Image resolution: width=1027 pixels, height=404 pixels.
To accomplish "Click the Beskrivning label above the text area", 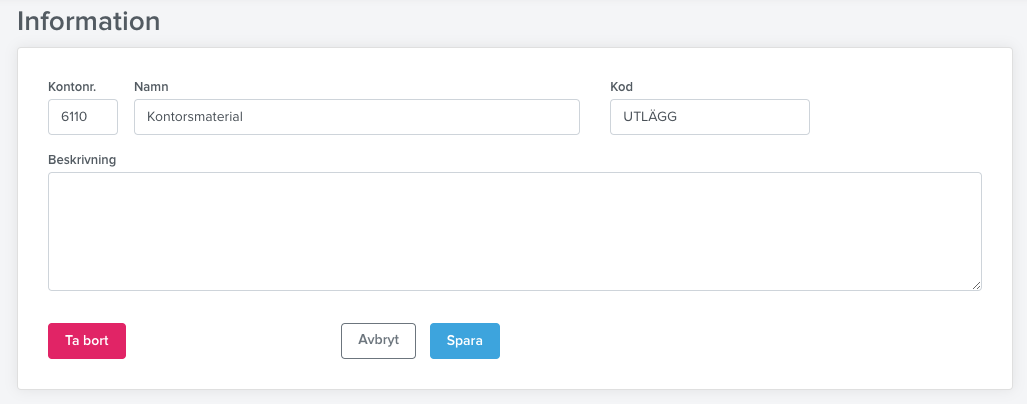I will (82, 160).
